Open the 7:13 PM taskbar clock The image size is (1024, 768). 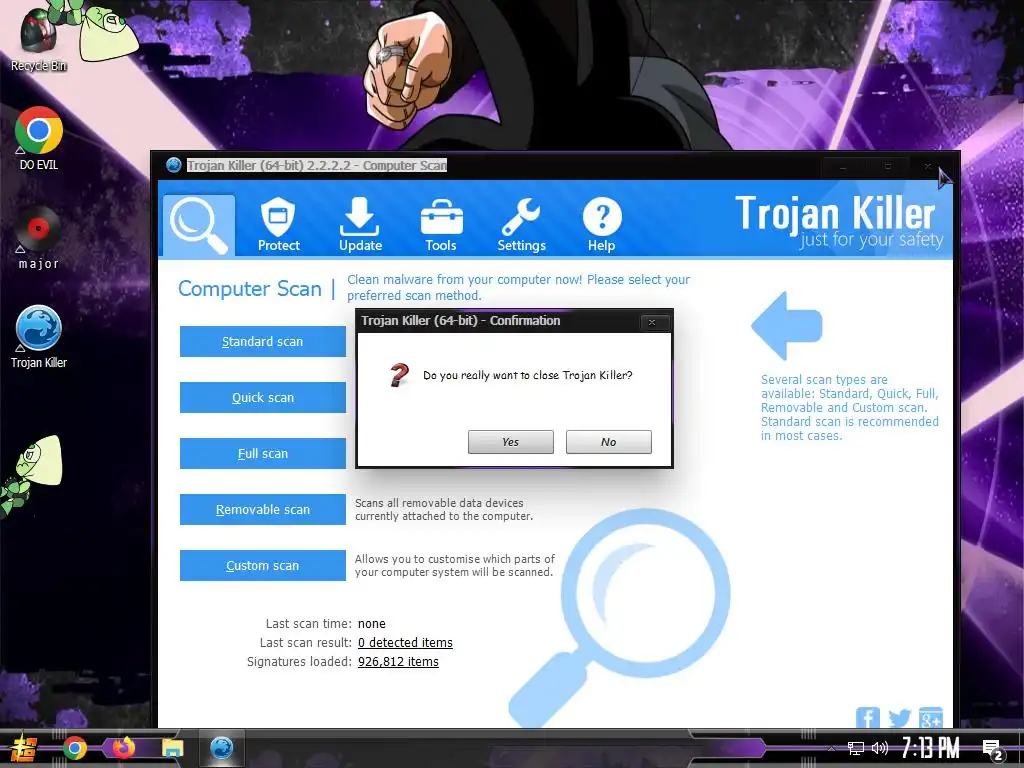(931, 748)
